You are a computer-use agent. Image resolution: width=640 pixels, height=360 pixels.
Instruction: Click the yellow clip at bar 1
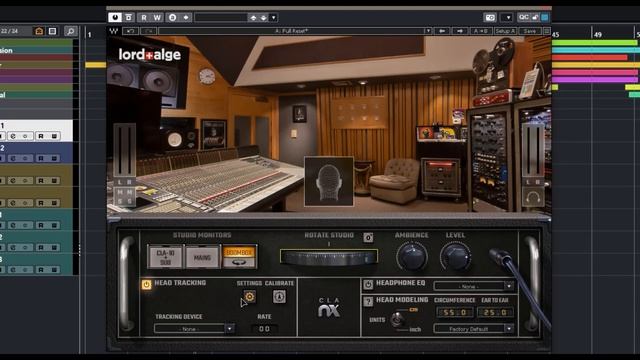96,64
